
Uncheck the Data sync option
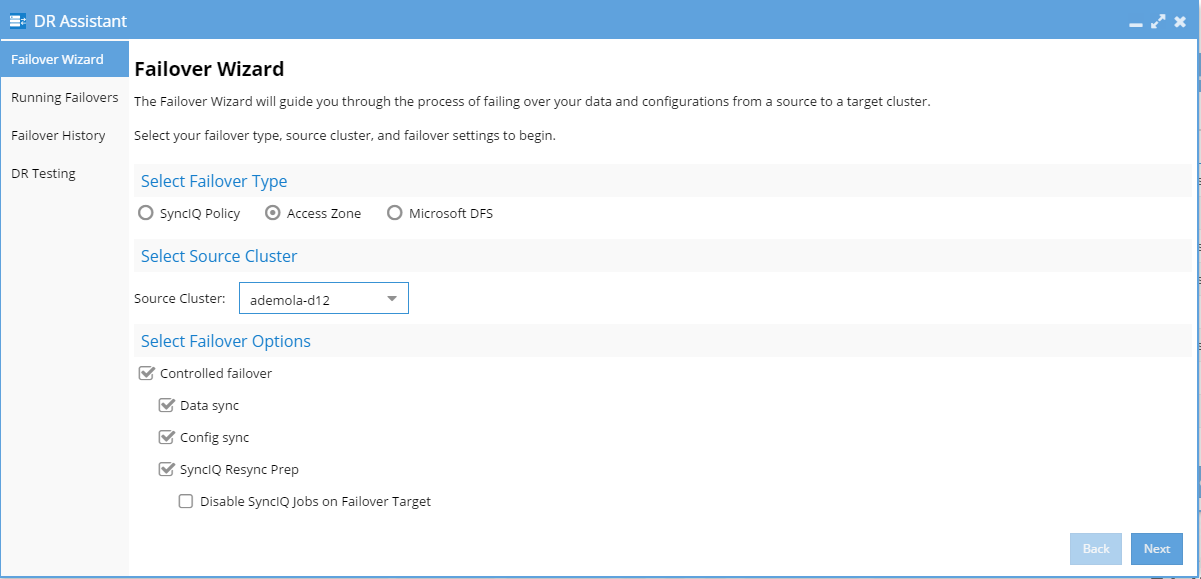point(166,405)
